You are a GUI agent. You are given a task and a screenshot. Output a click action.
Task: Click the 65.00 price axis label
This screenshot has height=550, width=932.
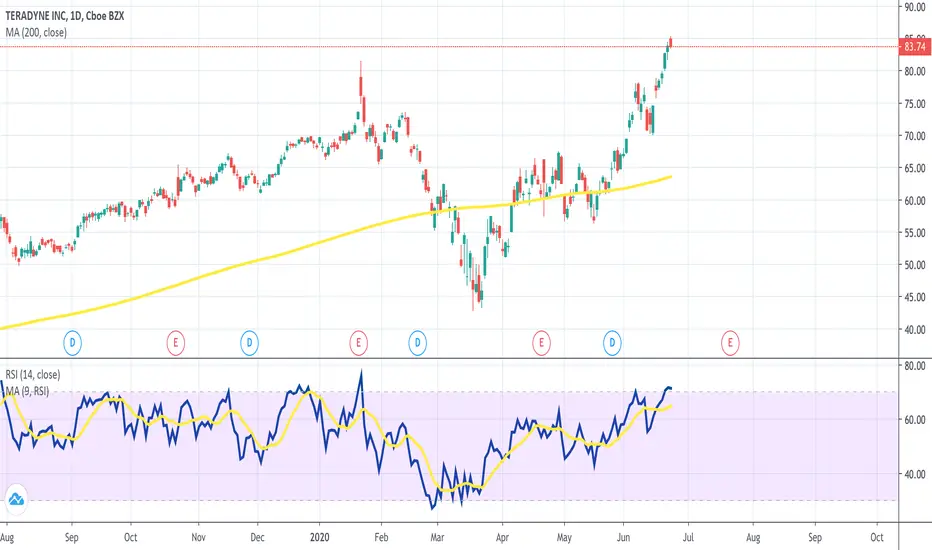[915, 168]
